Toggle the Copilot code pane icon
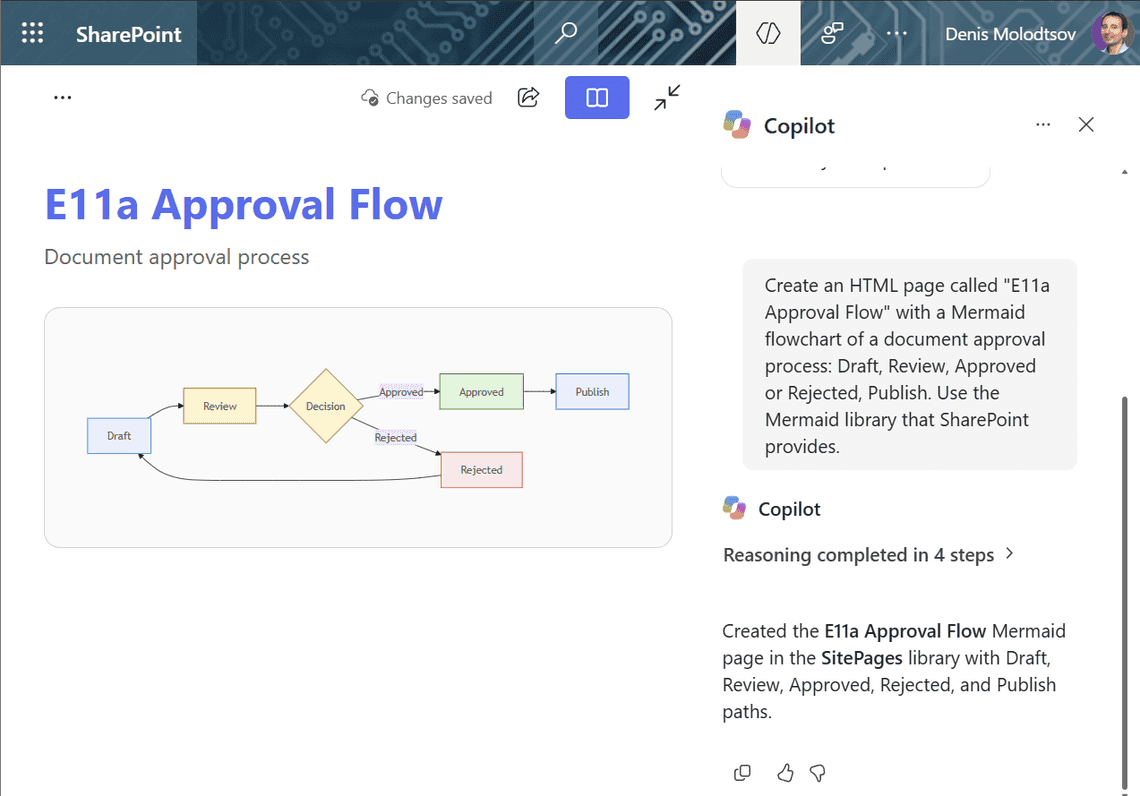 [768, 33]
